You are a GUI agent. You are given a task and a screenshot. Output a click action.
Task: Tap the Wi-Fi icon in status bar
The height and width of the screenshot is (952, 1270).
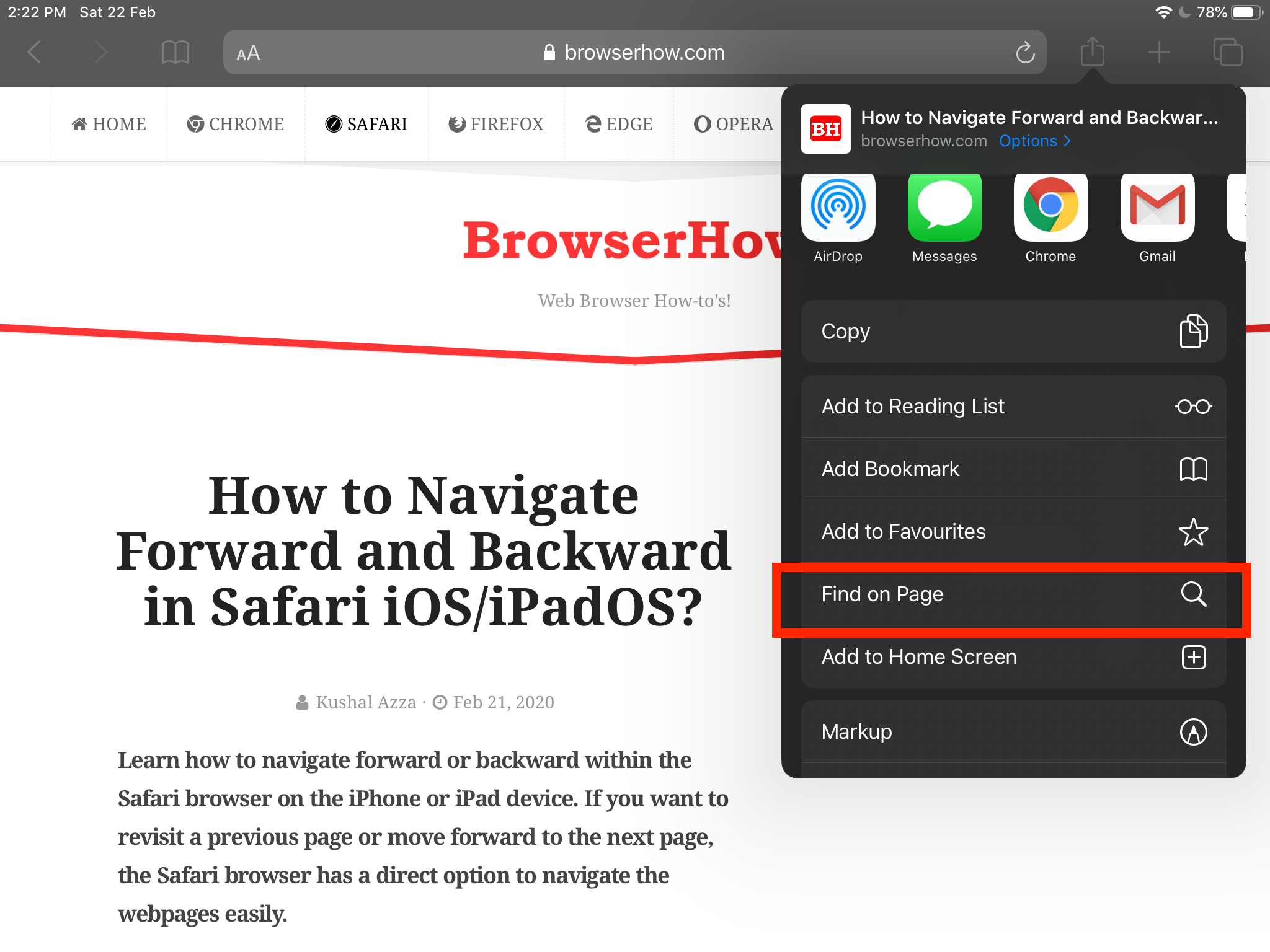click(x=1164, y=12)
